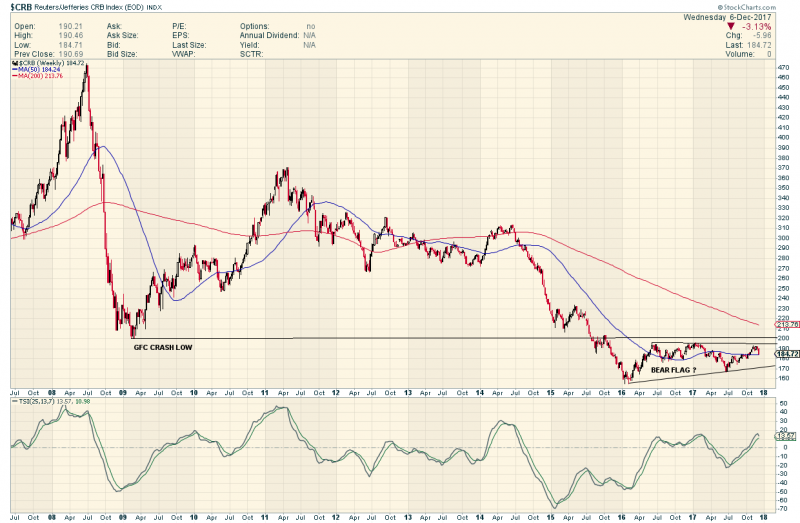Click the -3.13% percent change value
800x523 pixels.
coord(757,27)
